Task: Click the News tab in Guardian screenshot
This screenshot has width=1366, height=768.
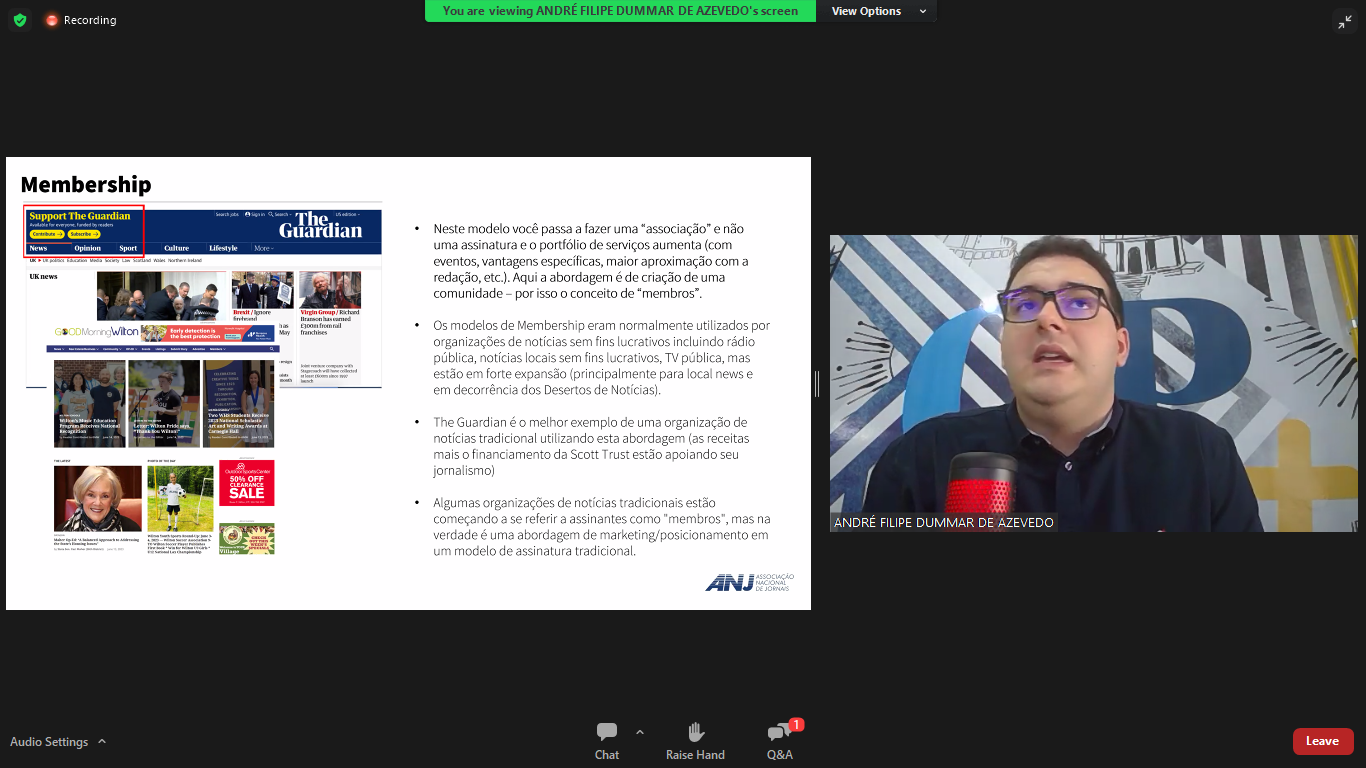Action: pos(38,248)
